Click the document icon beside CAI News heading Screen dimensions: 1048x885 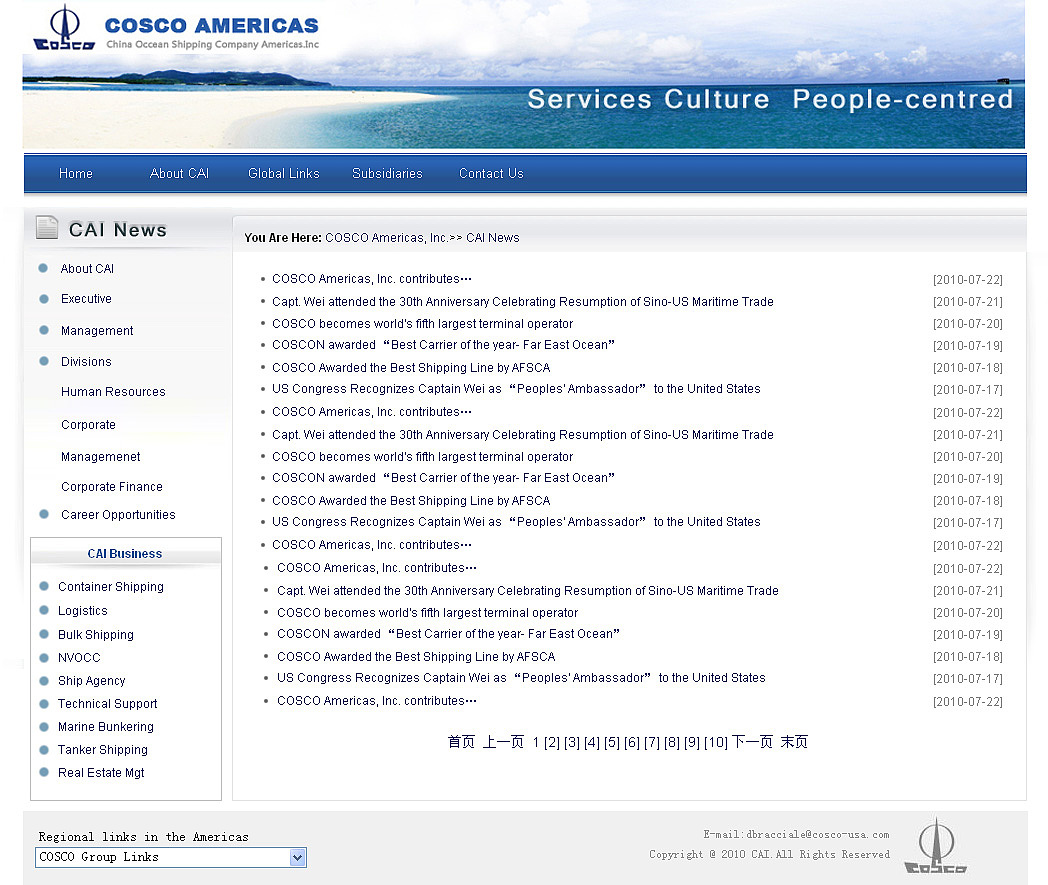pos(46,227)
